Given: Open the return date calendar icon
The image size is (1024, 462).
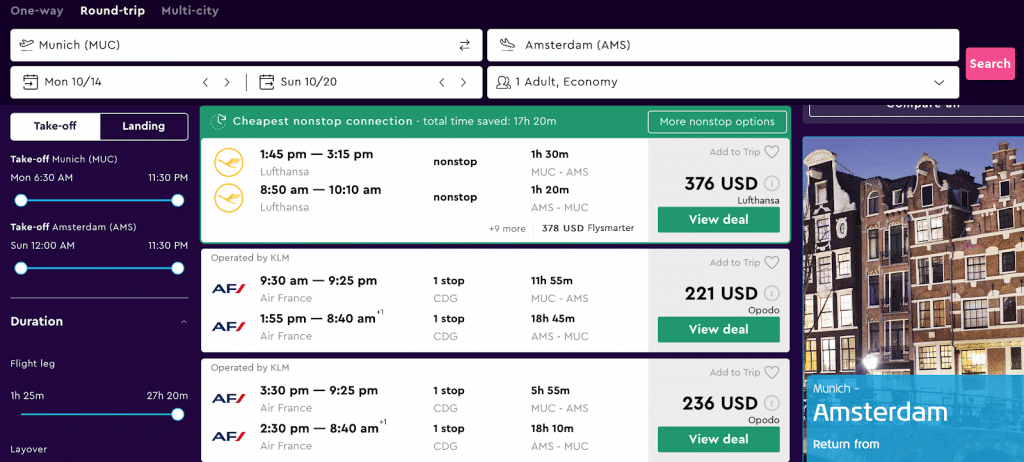Looking at the screenshot, I should click(x=266, y=82).
